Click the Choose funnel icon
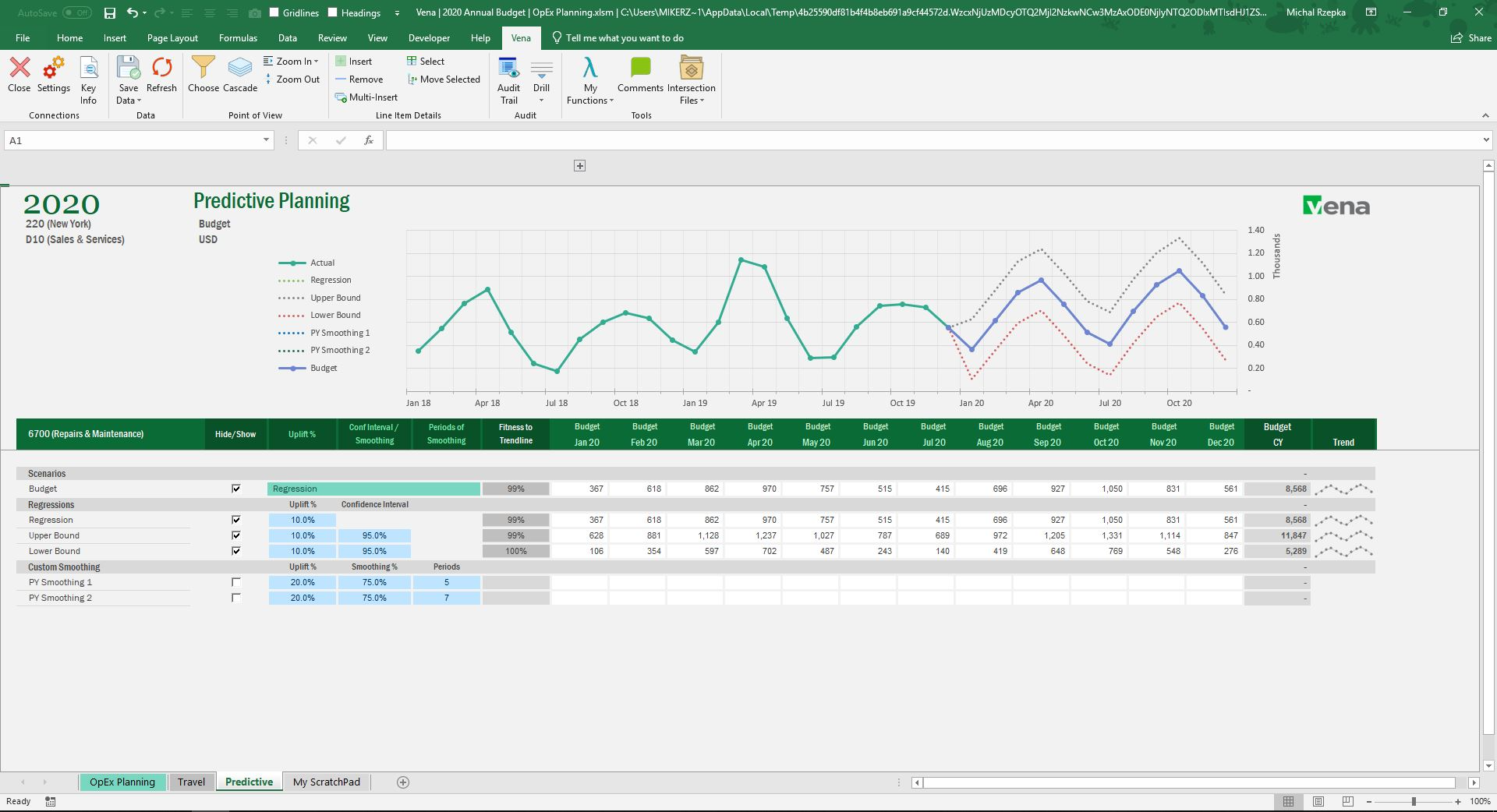Viewport: 1497px width, 812px height. [x=203, y=68]
